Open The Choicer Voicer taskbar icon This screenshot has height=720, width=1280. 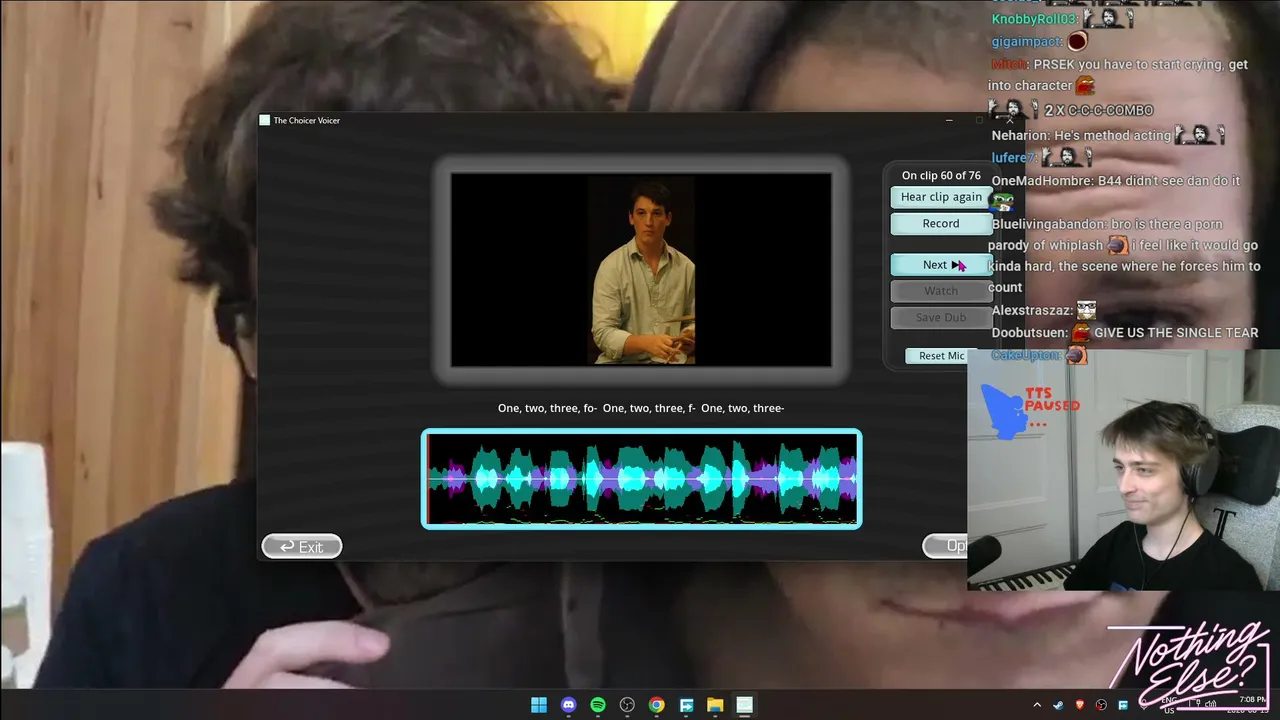tap(744, 705)
